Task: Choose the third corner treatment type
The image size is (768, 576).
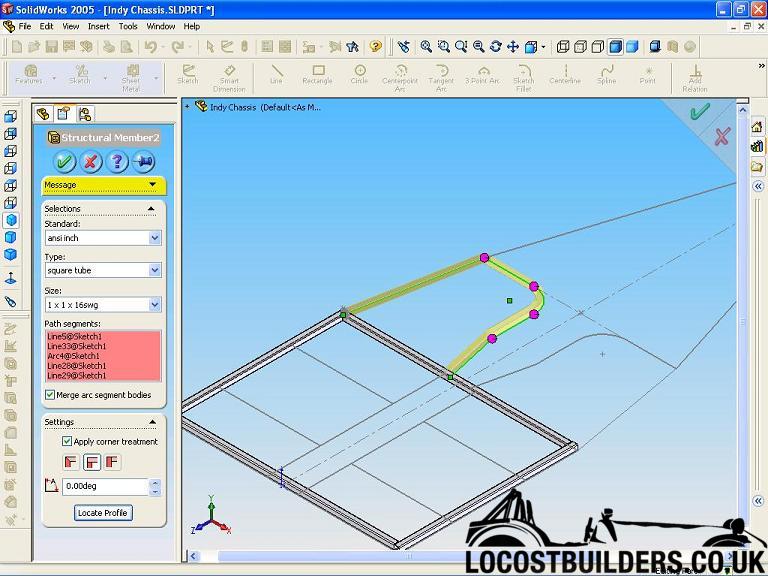Action: click(x=112, y=462)
